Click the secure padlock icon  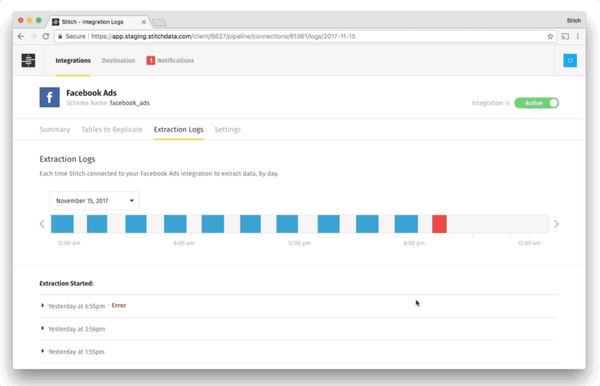pos(60,36)
